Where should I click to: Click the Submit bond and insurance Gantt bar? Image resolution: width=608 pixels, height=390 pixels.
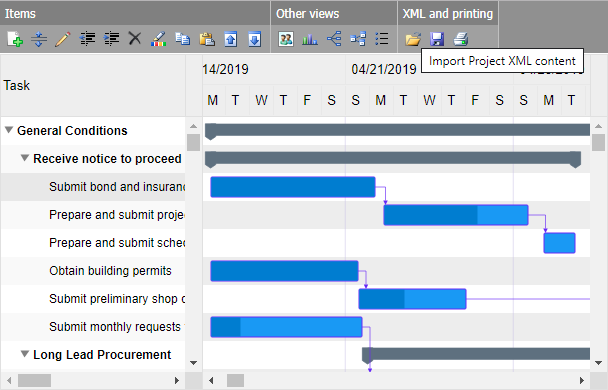tap(293, 187)
